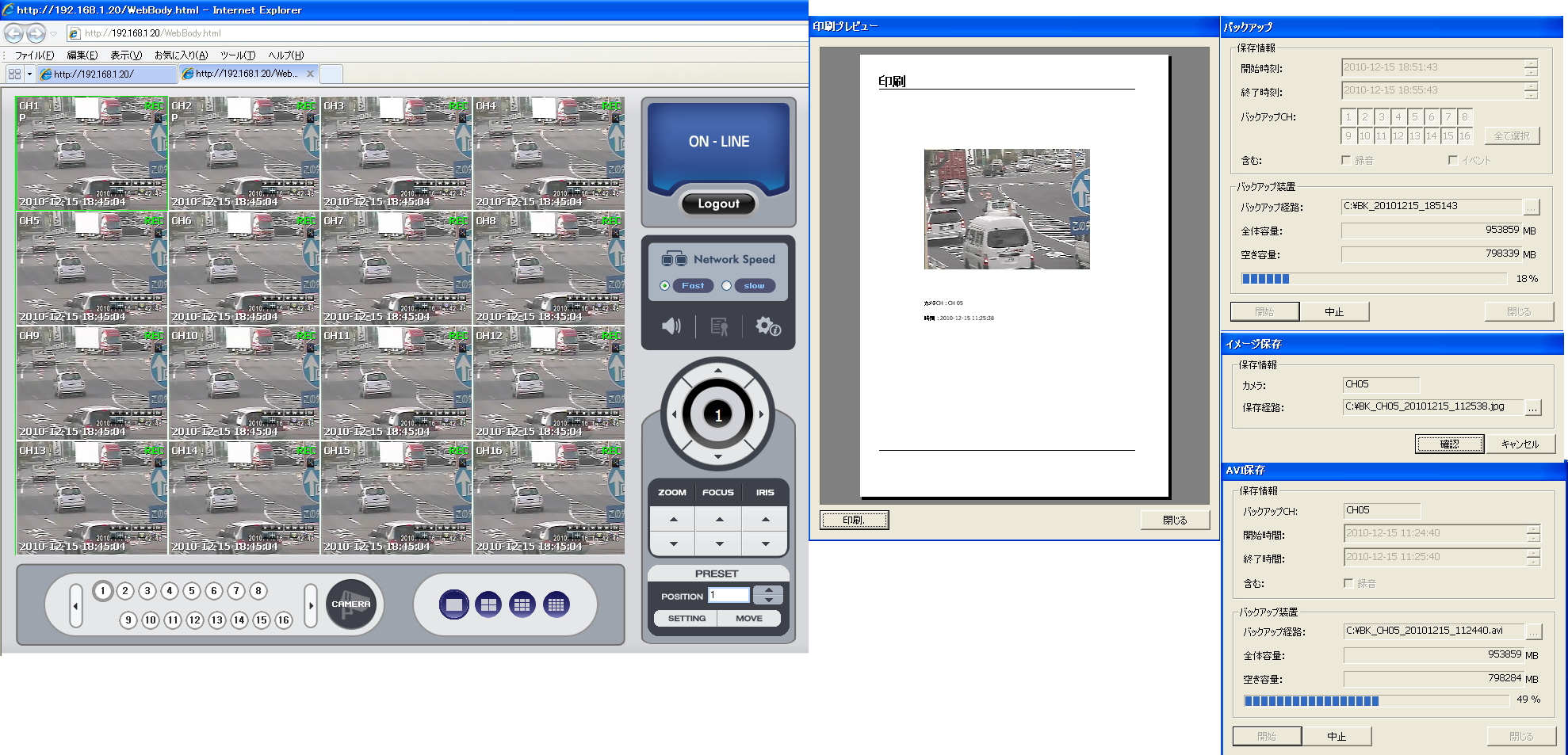The image size is (1568, 755).
Task: Step the preset POSITION spinner
Action: 768,595
